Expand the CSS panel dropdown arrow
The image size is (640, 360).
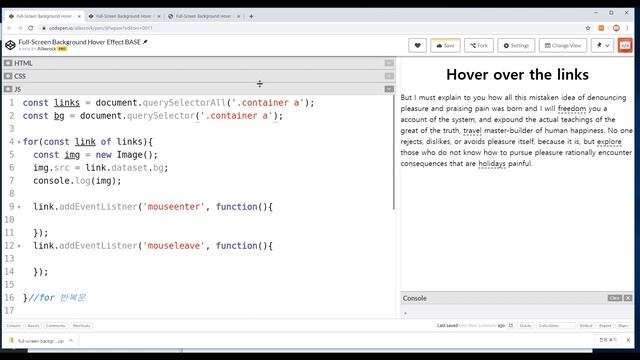click(x=389, y=76)
